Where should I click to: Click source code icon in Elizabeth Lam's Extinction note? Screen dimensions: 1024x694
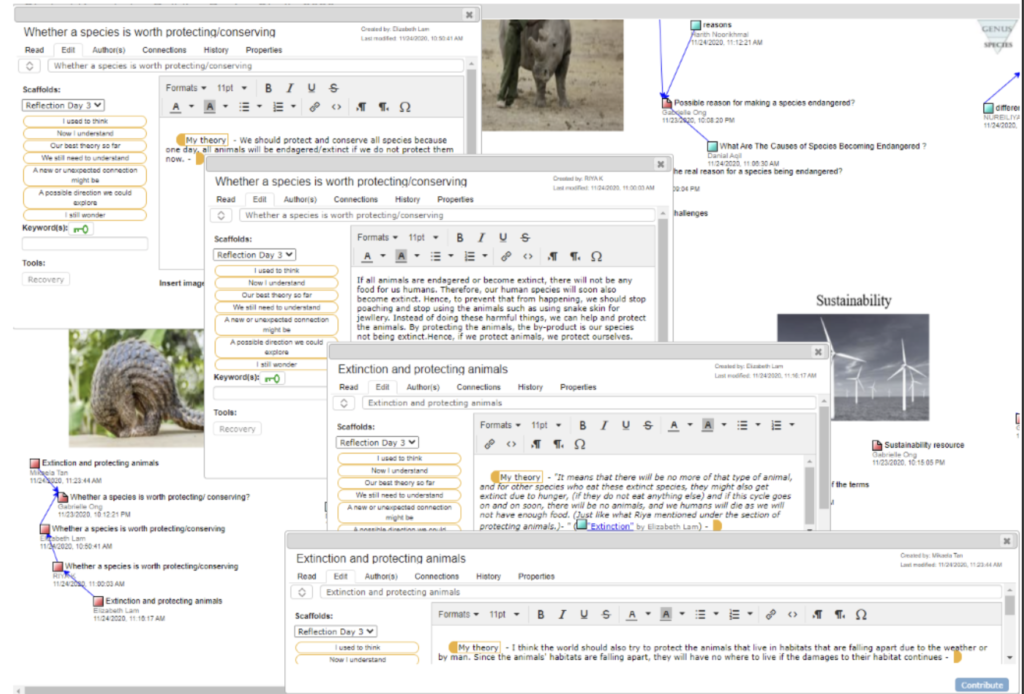coord(511,444)
